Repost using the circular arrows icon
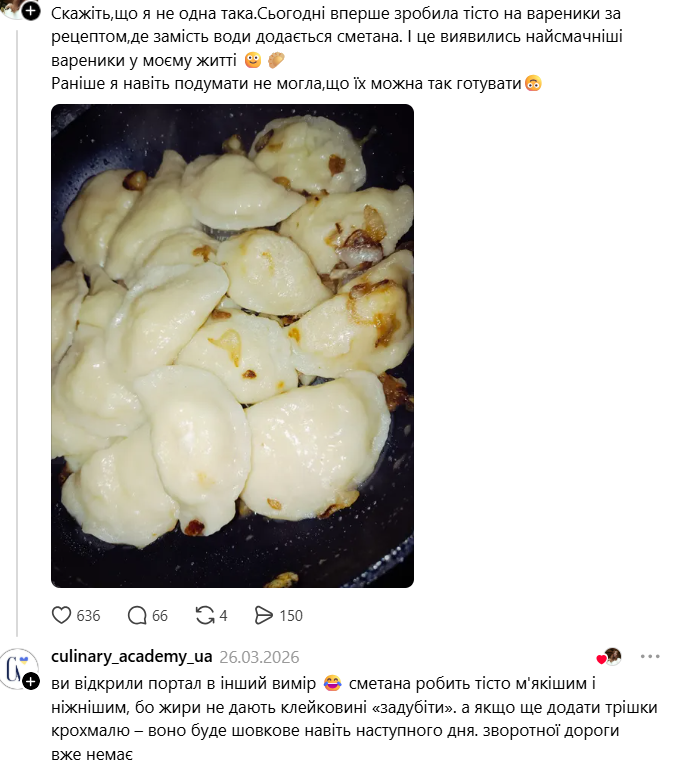 205,615
